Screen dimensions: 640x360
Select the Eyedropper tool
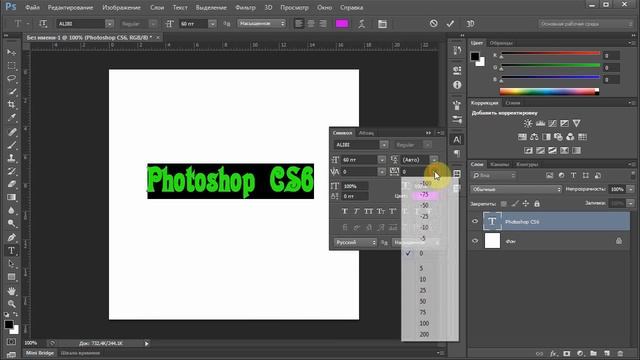11,118
